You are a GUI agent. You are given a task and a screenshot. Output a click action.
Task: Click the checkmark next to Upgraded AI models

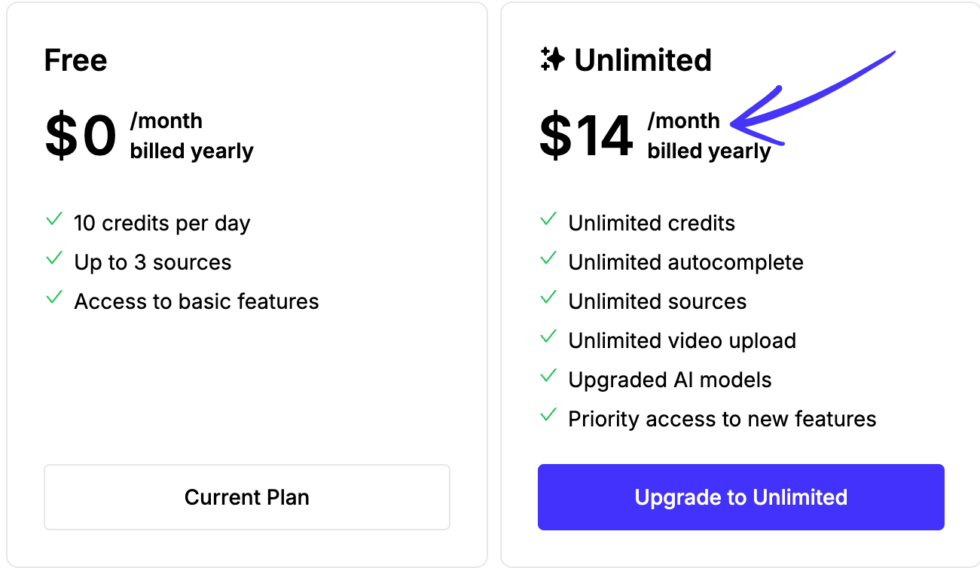coord(548,376)
